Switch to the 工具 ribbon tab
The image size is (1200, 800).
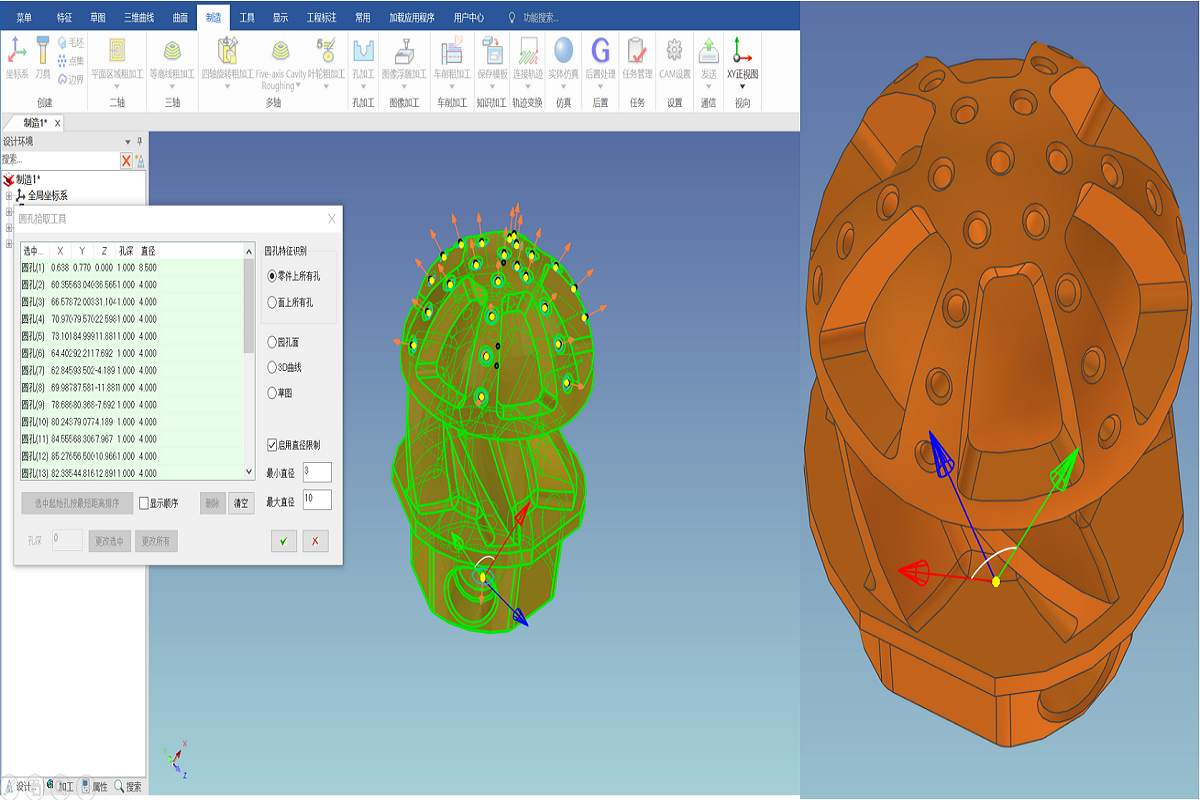point(247,17)
